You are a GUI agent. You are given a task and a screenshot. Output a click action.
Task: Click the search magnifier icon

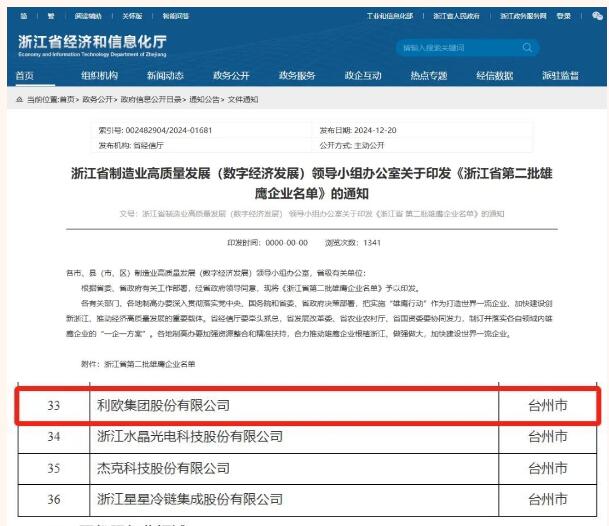(x=527, y=48)
